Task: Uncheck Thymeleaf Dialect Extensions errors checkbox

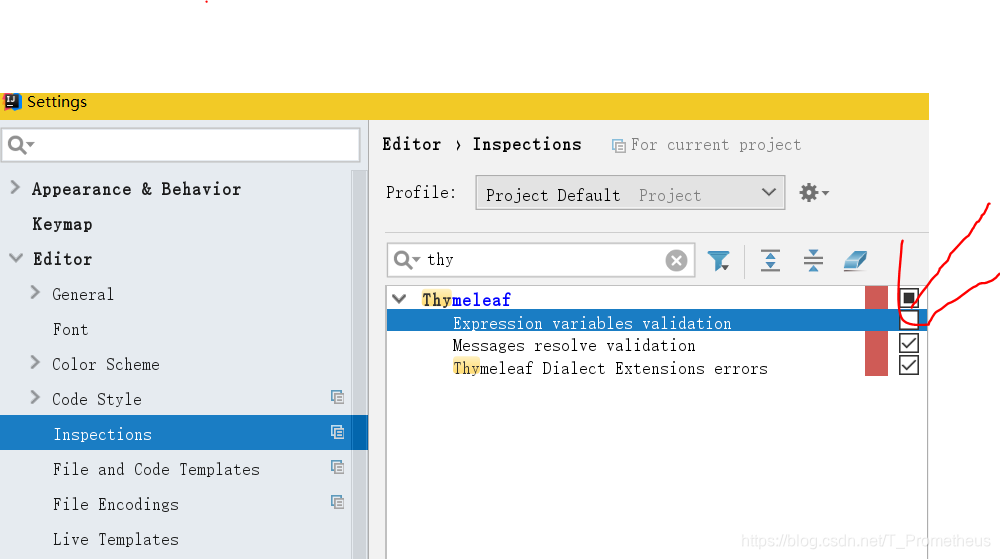Action: coord(909,366)
